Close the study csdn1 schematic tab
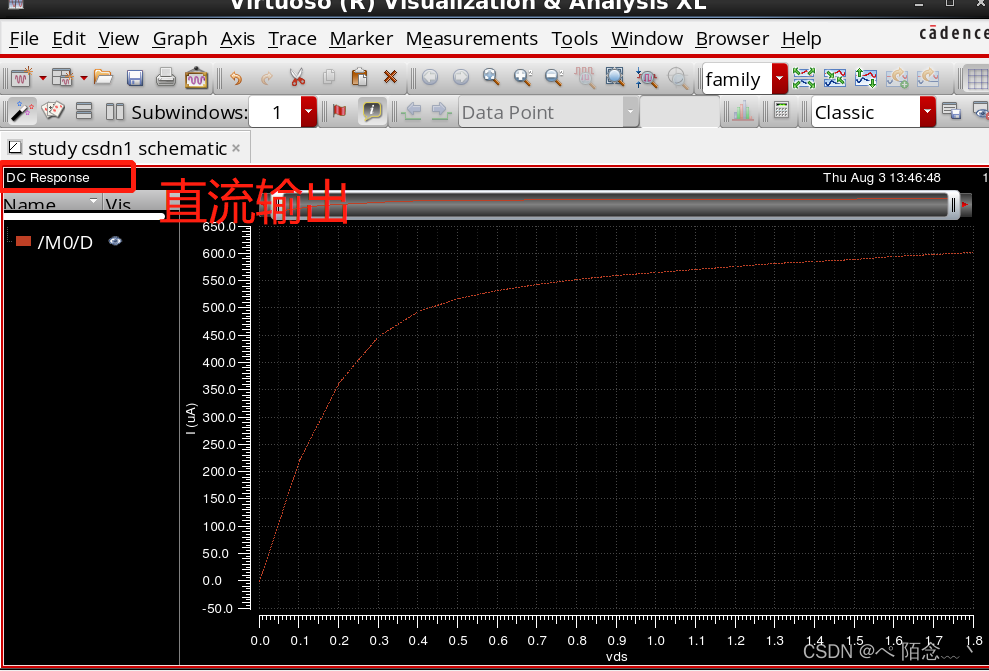The height and width of the screenshot is (671, 989). [x=236, y=148]
